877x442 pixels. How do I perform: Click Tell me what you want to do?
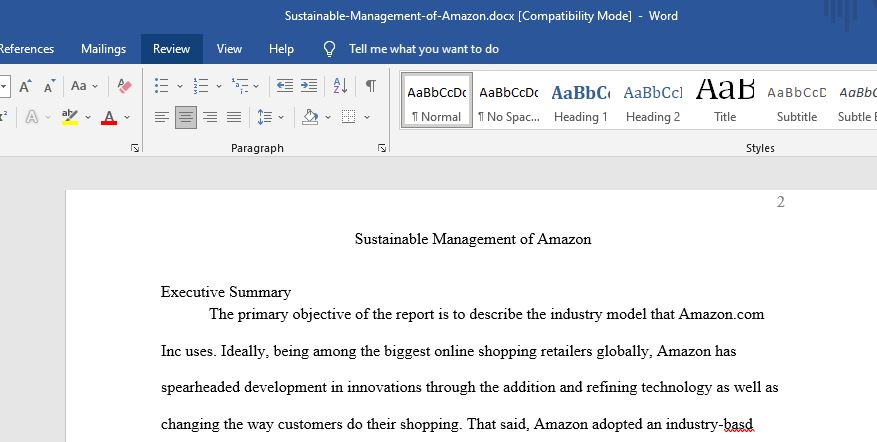[423, 49]
